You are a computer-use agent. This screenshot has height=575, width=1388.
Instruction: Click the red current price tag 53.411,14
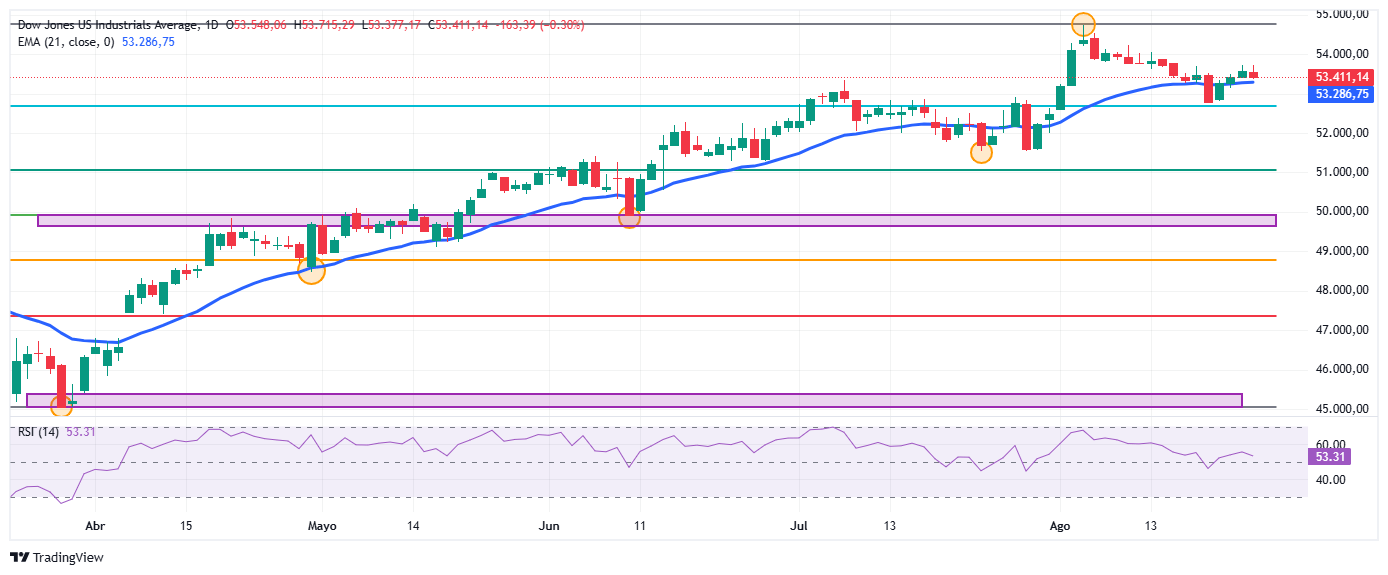pos(1342,76)
